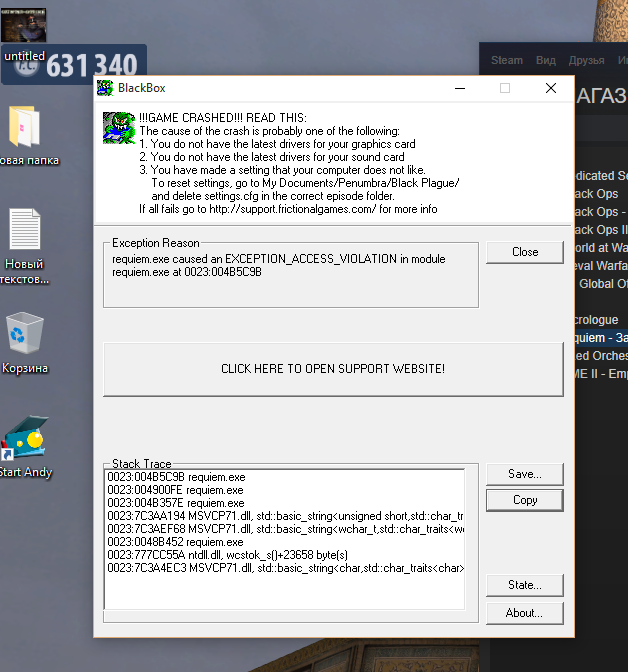Select stack line 0023:777CC55A ntdll.dll
Screen dimensions: 628x672
(227, 555)
